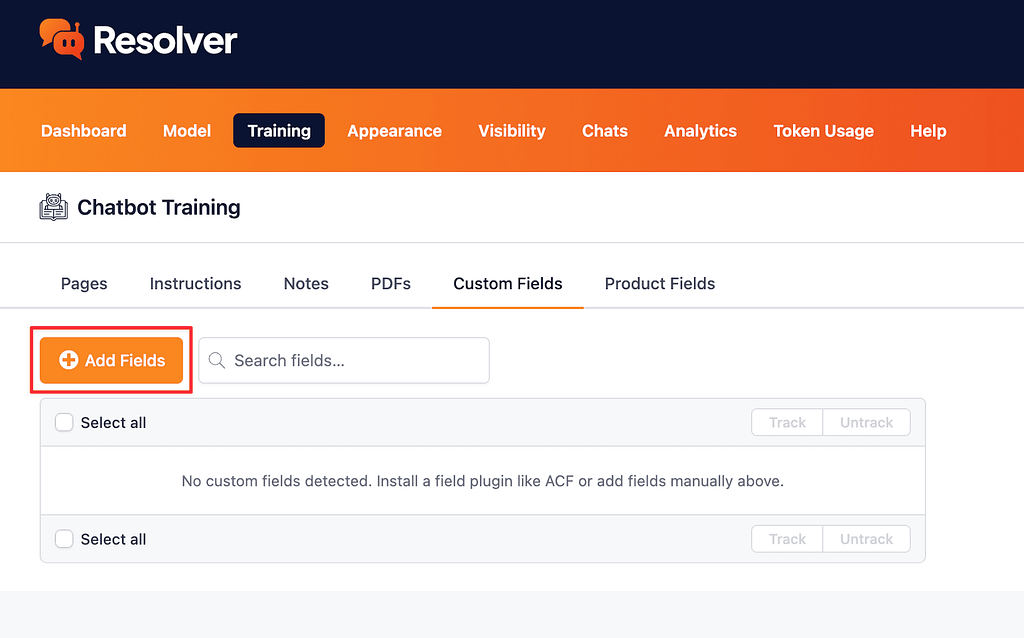Image resolution: width=1024 pixels, height=638 pixels.
Task: Click the top Track button
Action: [787, 423]
